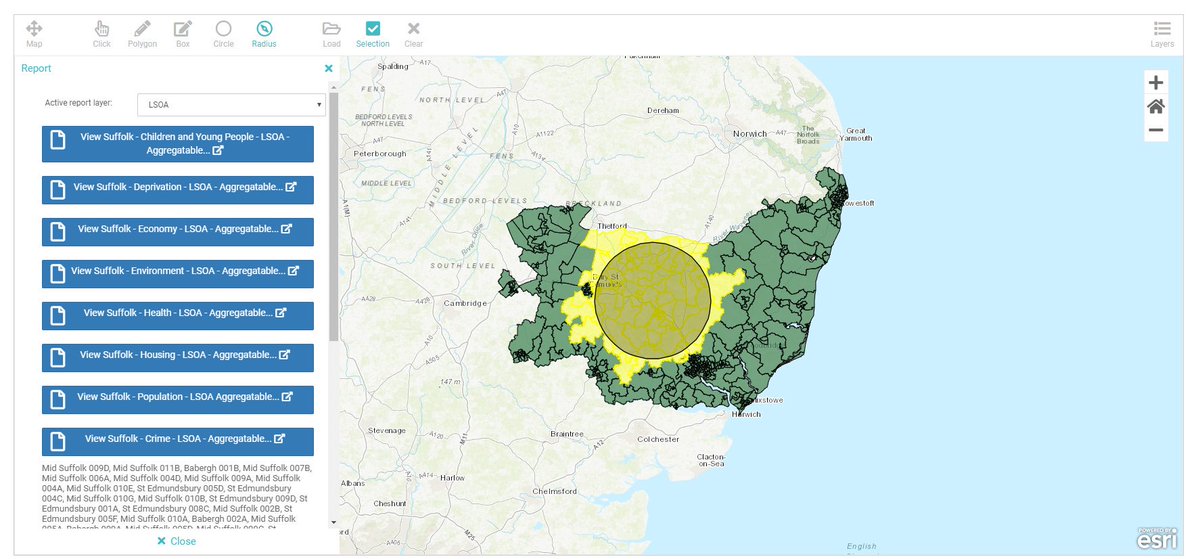The width and height of the screenshot is (1200, 559).
Task: Zoom out of the map
Action: [x=1155, y=130]
